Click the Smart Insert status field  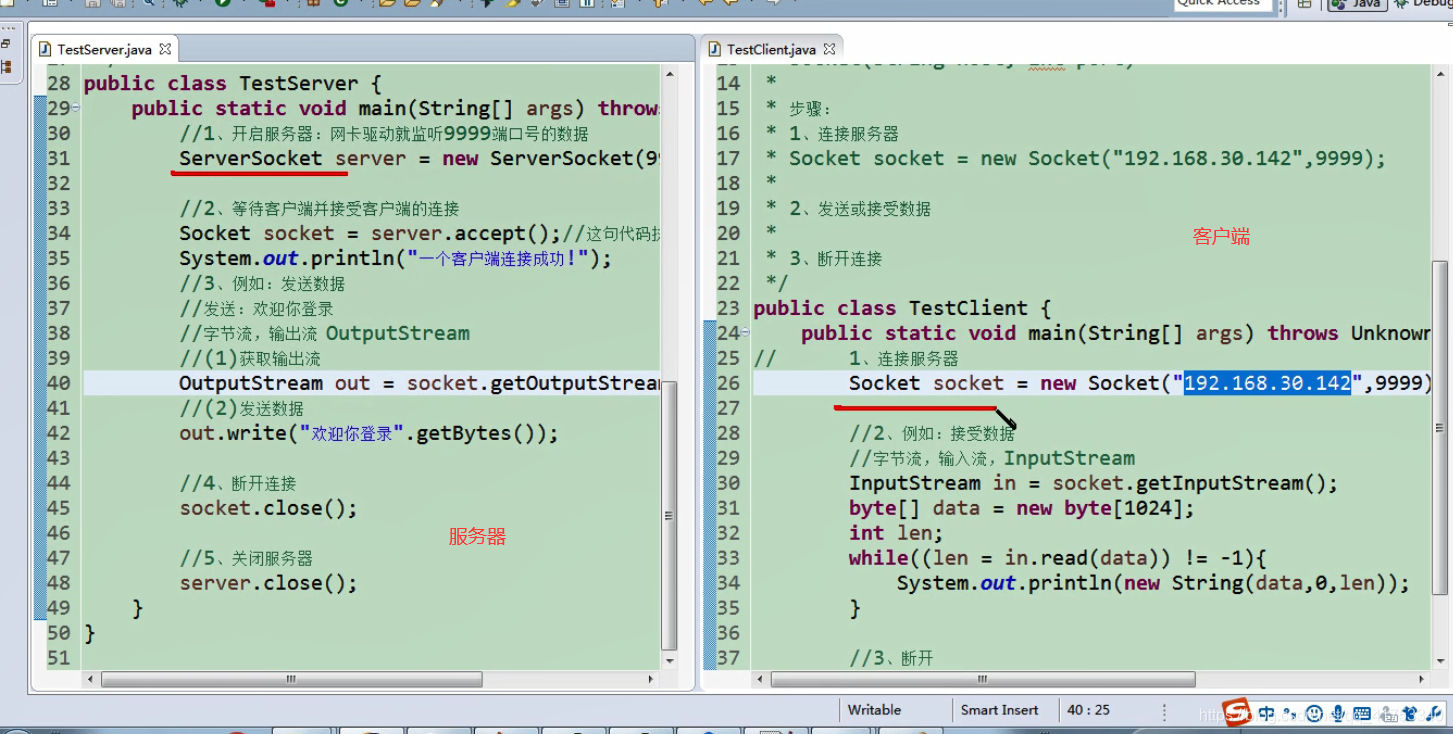999,710
